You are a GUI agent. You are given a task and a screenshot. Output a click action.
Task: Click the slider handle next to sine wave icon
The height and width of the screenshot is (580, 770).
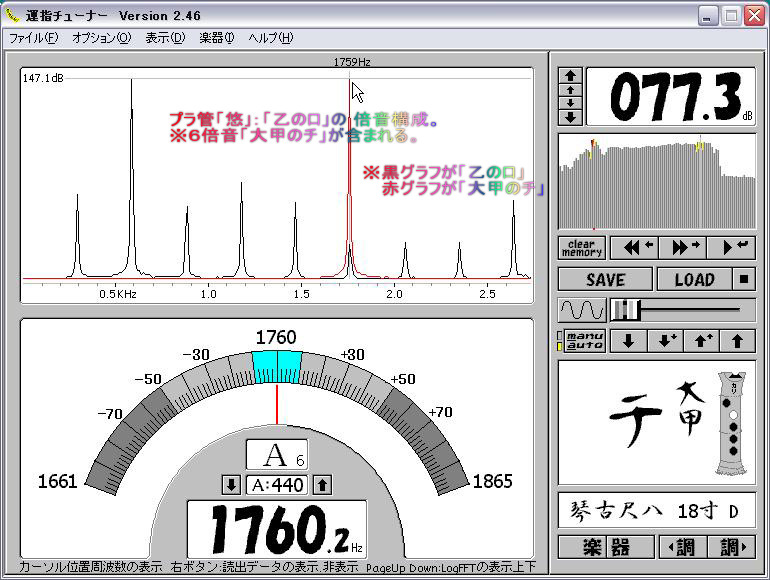click(x=627, y=310)
